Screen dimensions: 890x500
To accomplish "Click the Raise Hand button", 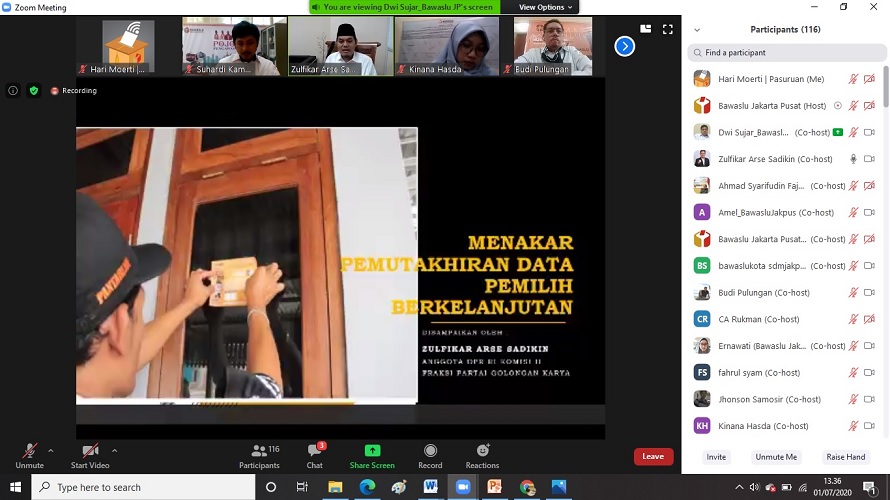I will (x=845, y=457).
